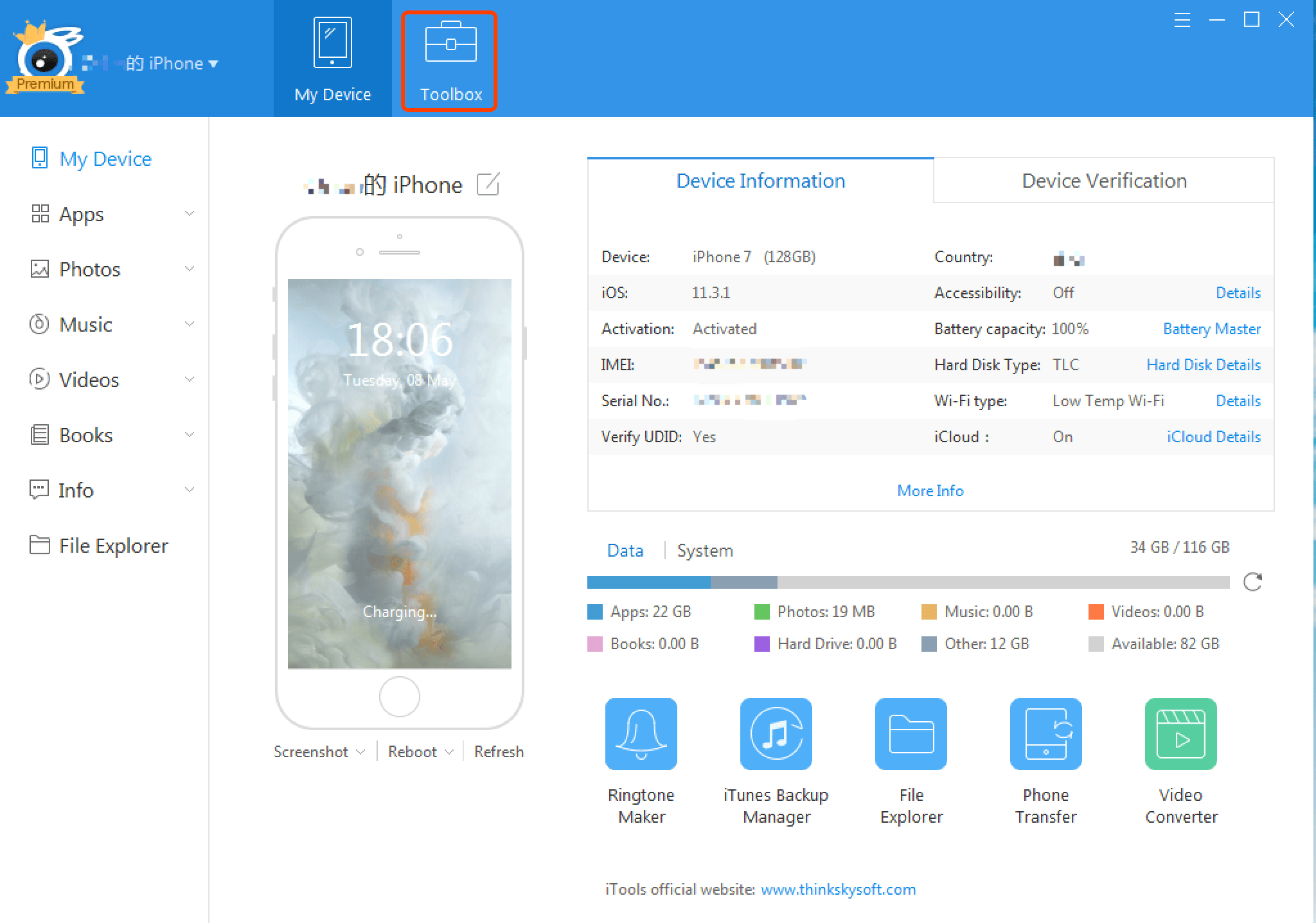Screen dimensions: 1316x923
Task: Open the hamburger menu in title bar
Action: [x=1182, y=21]
